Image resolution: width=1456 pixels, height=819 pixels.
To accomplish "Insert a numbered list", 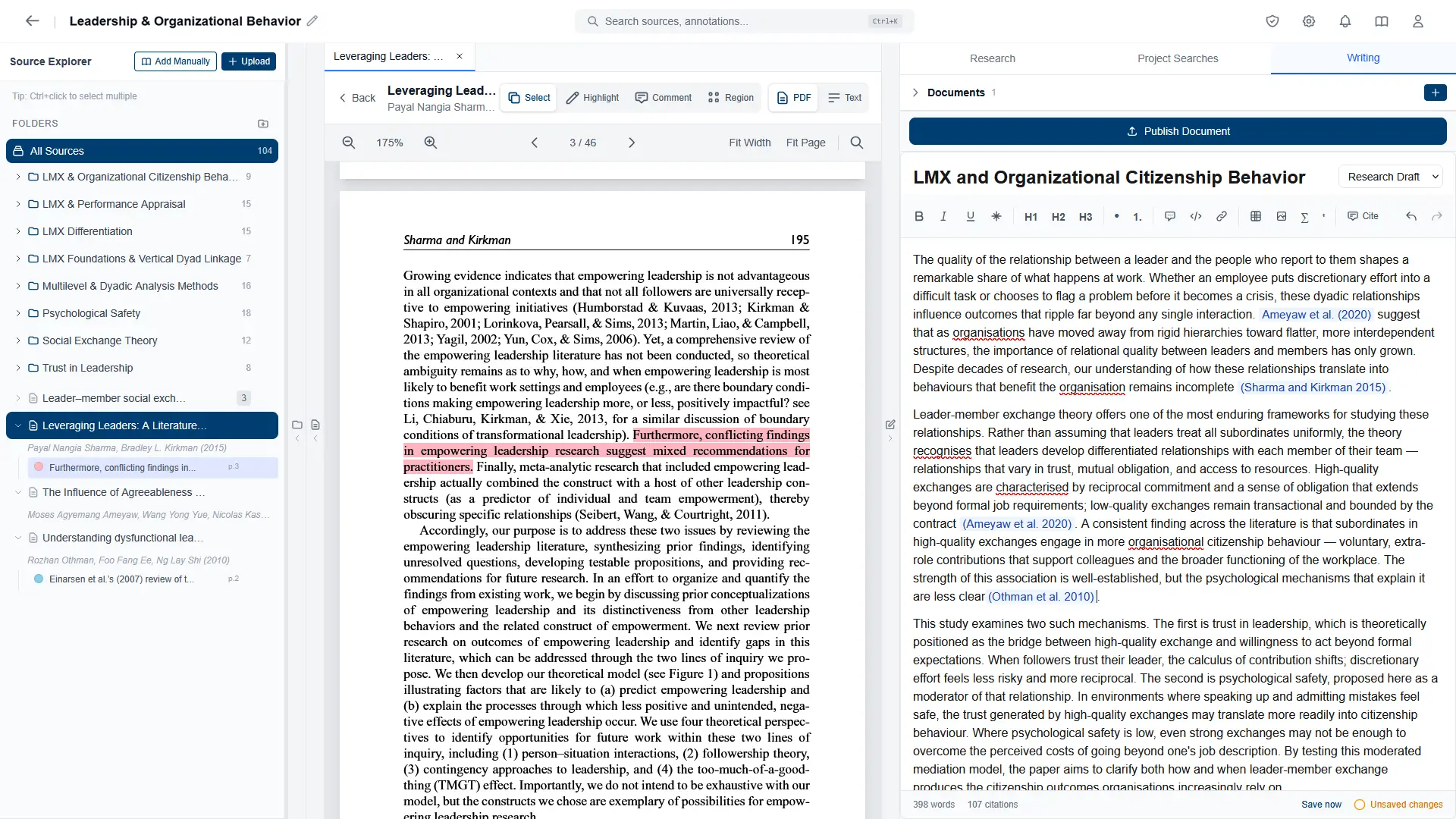I will (1137, 217).
